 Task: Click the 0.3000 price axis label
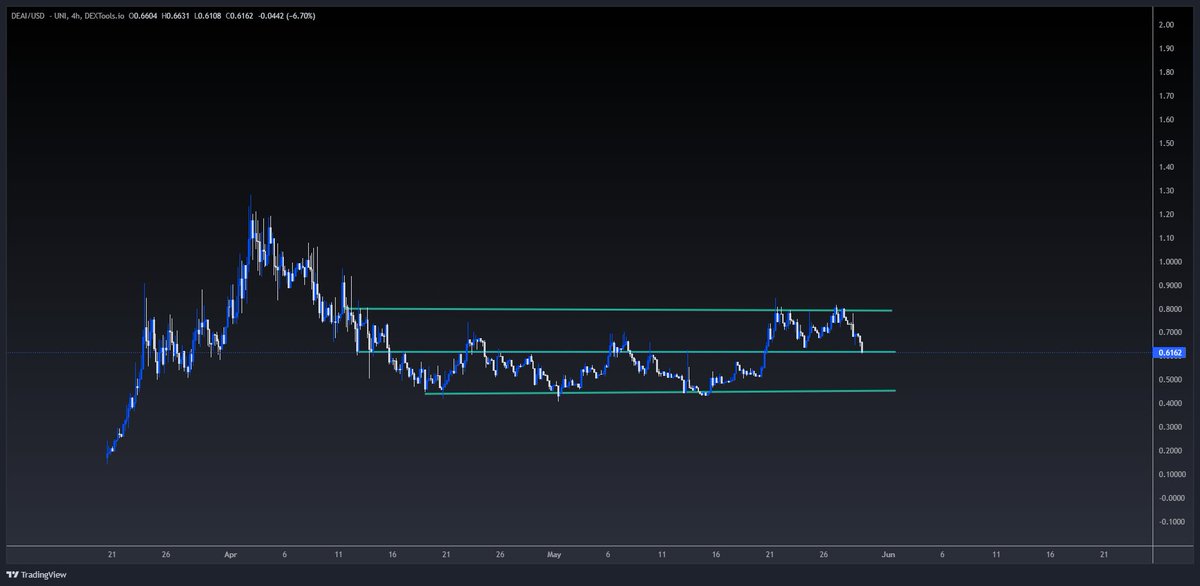[1169, 427]
